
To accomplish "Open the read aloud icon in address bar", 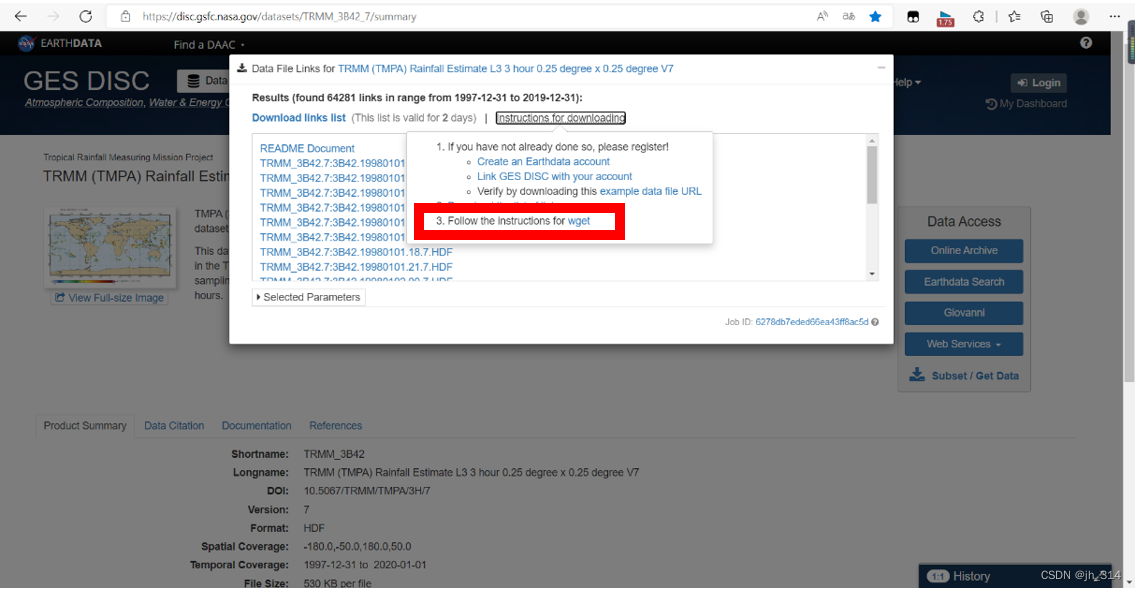I will point(822,16).
